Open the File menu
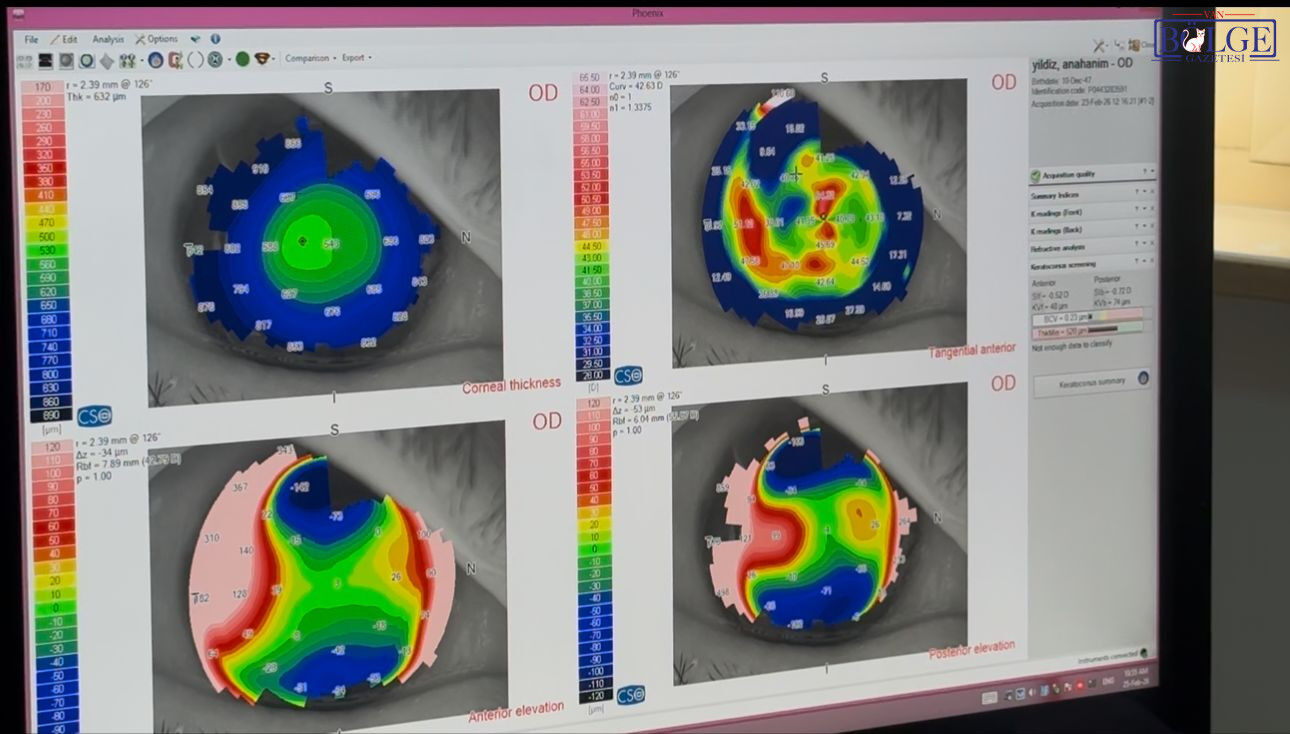 (31, 40)
